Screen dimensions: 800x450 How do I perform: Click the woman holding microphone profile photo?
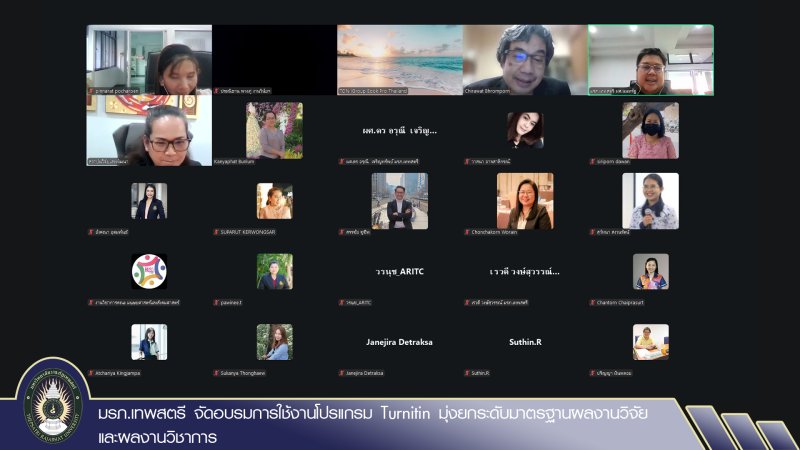coord(651,201)
